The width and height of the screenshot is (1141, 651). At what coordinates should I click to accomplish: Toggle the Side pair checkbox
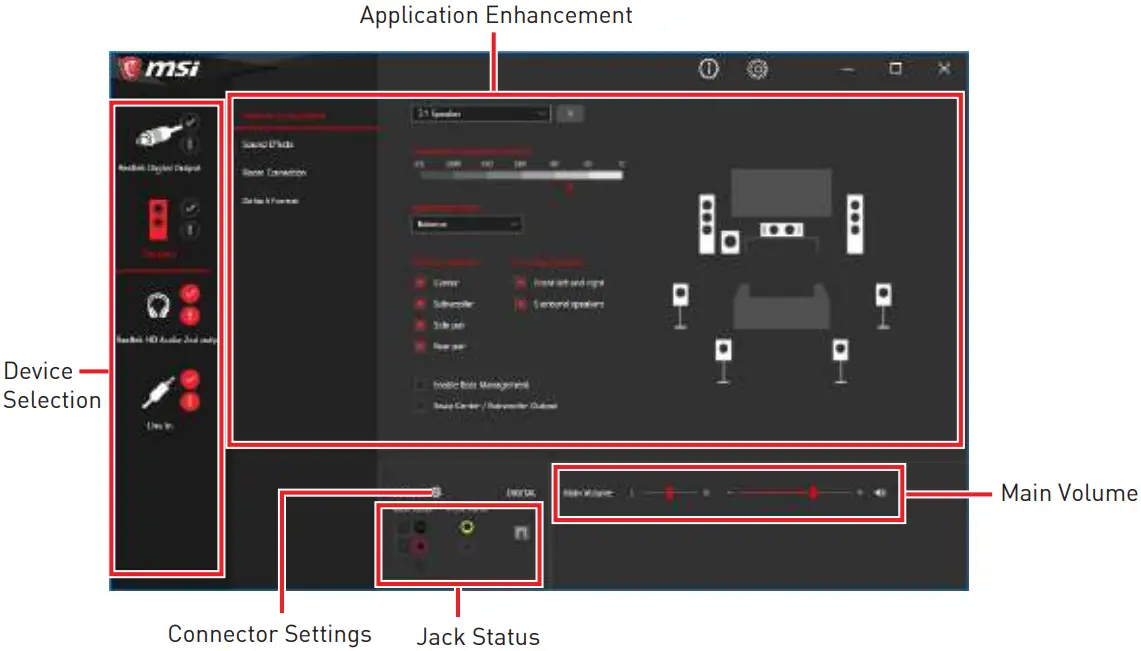[420, 325]
